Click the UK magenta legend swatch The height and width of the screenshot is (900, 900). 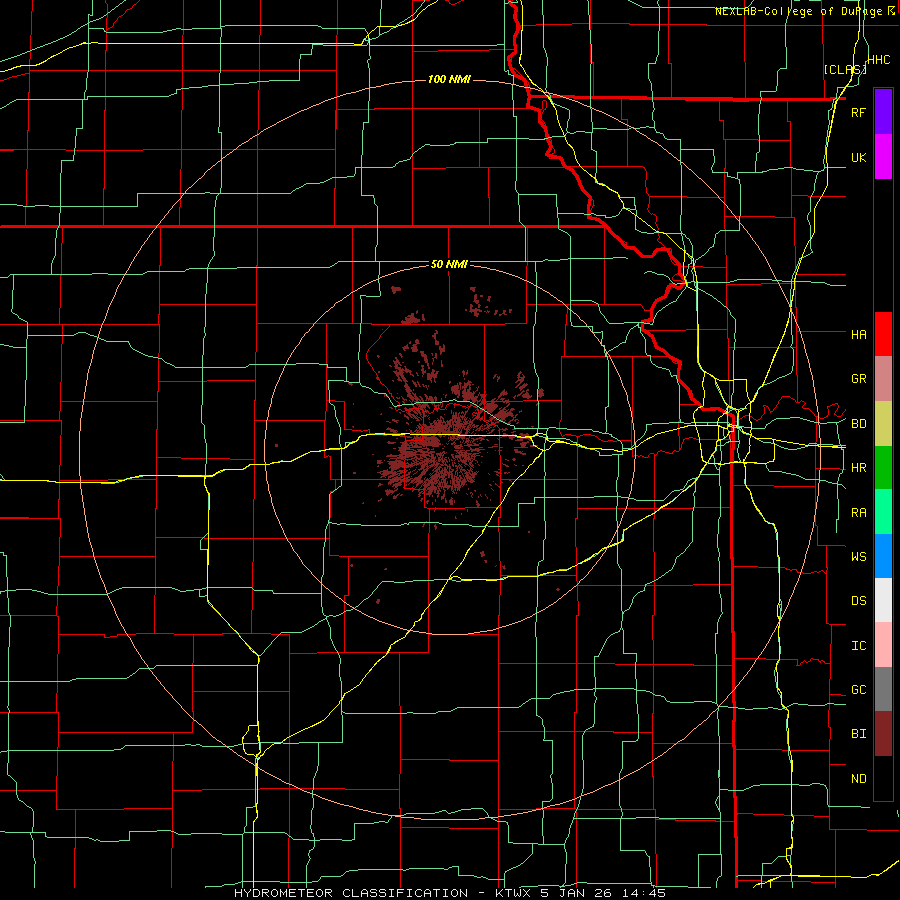click(x=883, y=157)
